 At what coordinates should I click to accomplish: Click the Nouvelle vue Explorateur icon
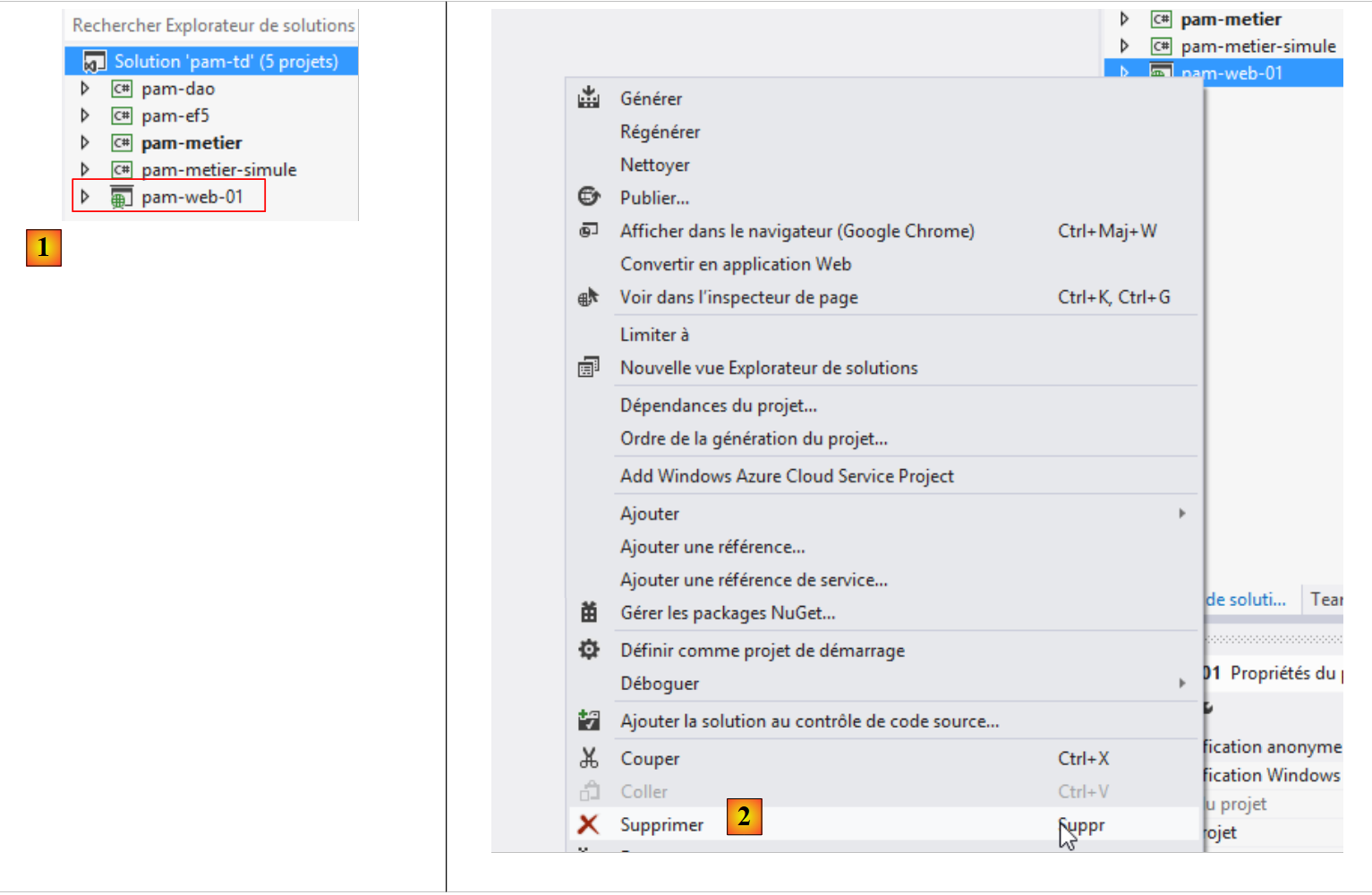pyautogui.click(x=588, y=367)
